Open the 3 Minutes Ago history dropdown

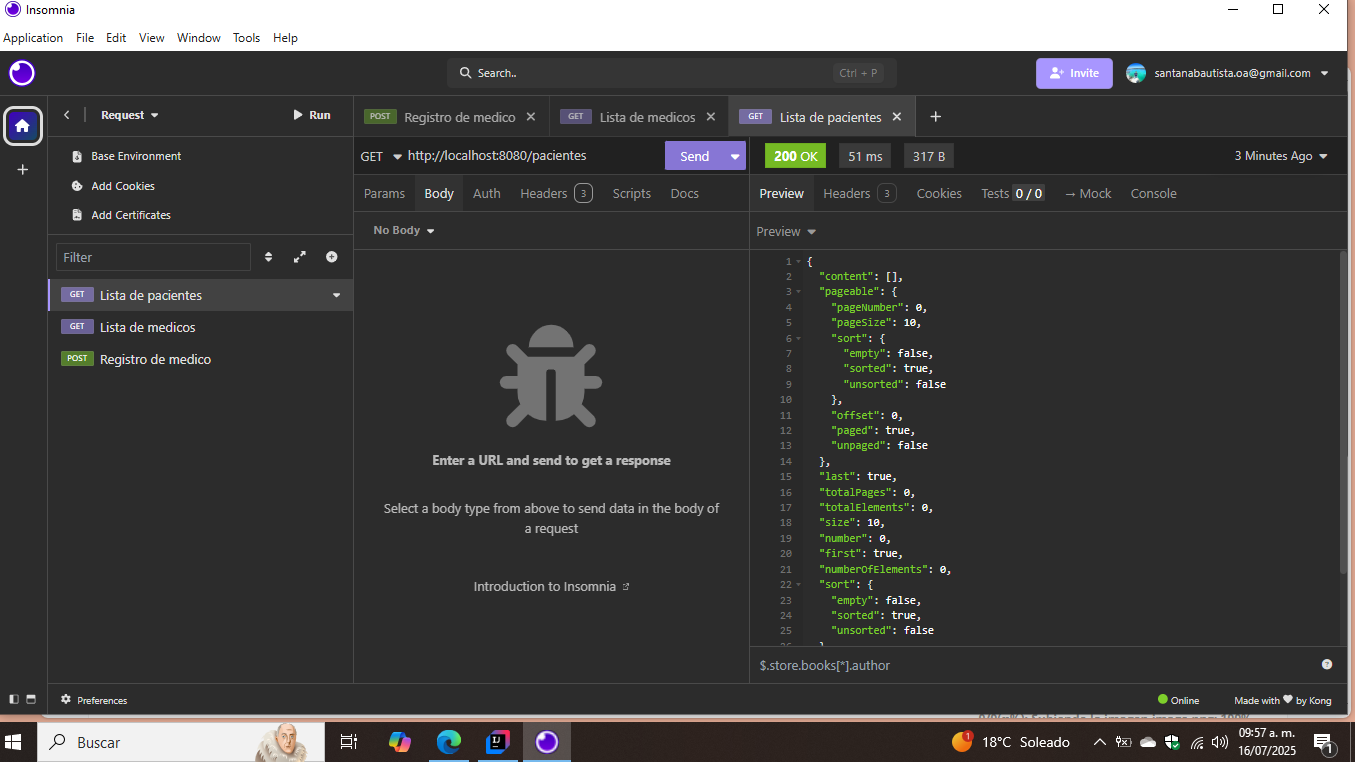click(1281, 156)
